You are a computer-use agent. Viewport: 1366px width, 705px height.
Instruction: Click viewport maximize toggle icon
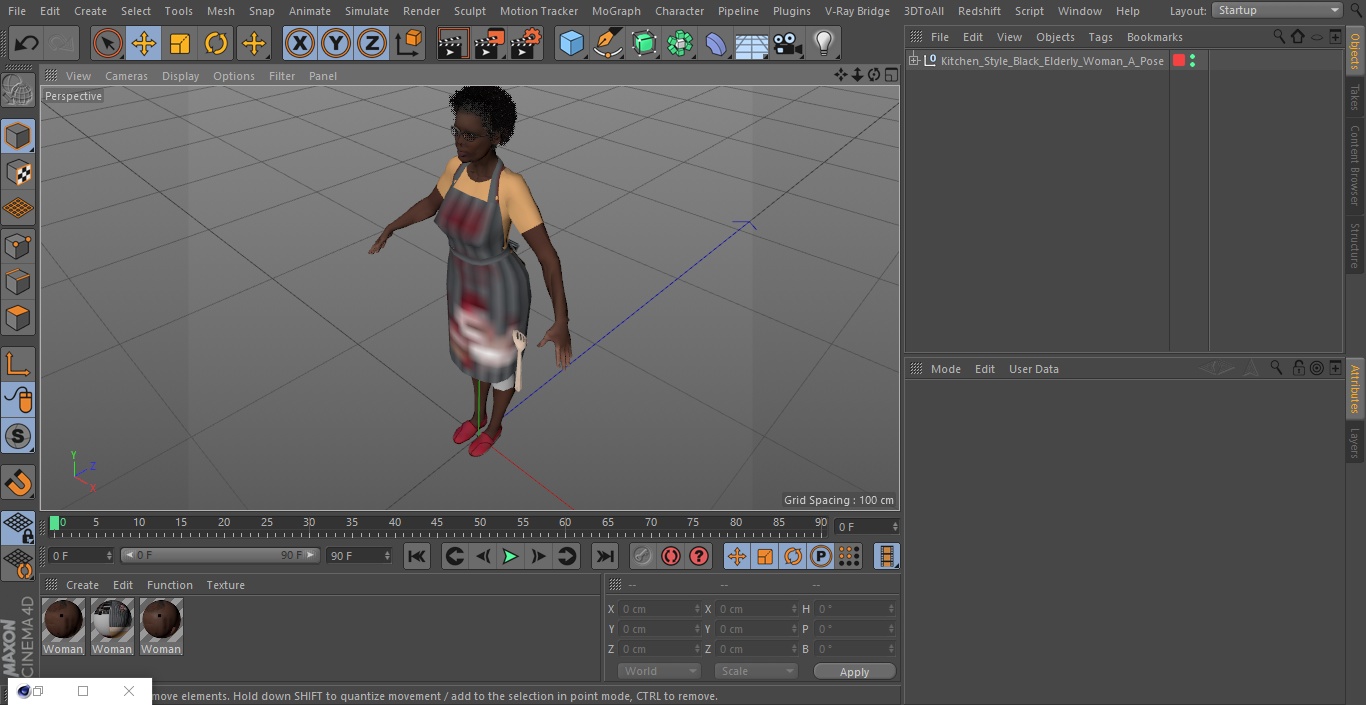(890, 75)
